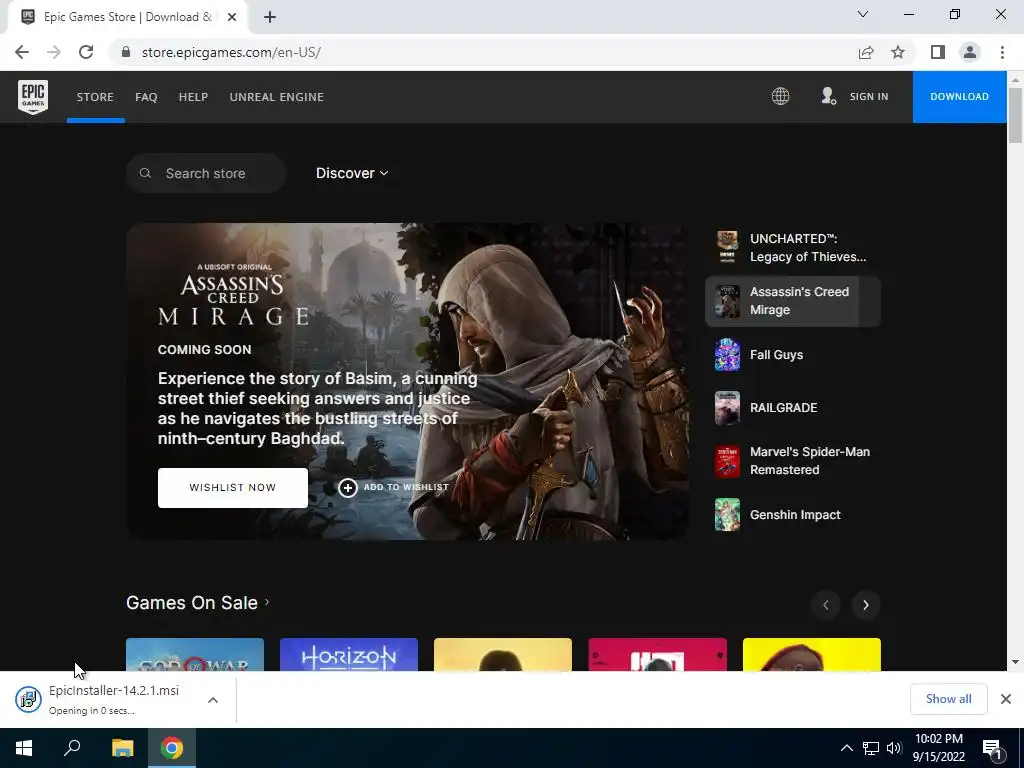
Task: Open the network icon in system tray
Action: click(x=871, y=748)
